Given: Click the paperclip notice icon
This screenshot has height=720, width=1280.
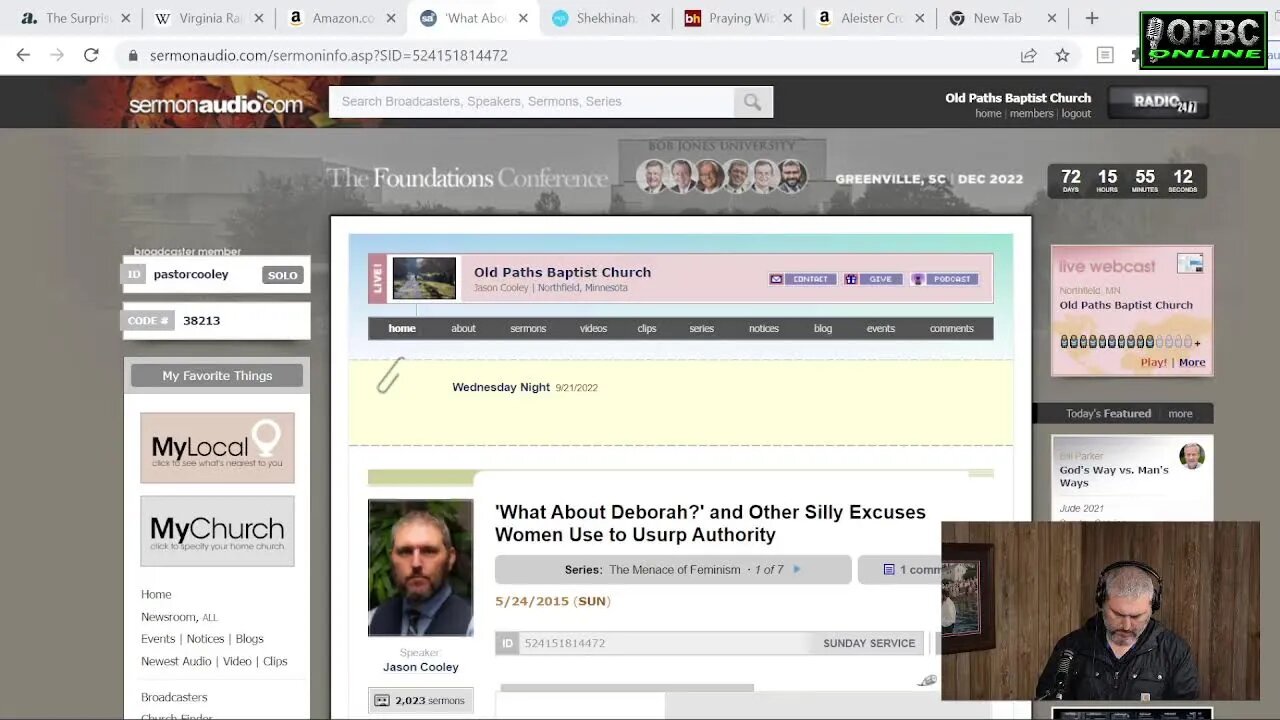Looking at the screenshot, I should coord(390,376).
